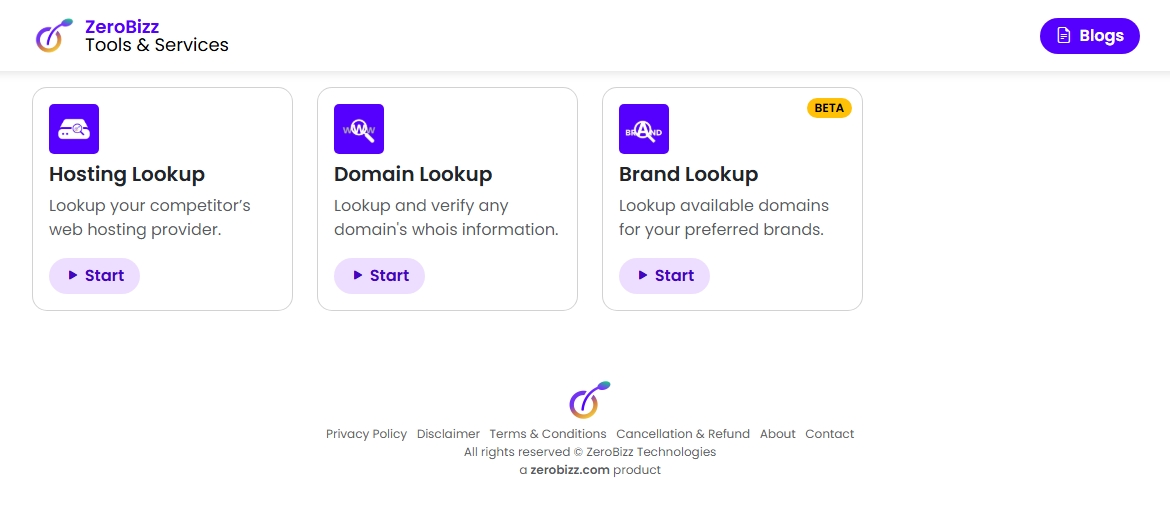Click the Domain Lookup WWW magnifier icon
The height and width of the screenshot is (525, 1170).
pyautogui.click(x=359, y=129)
